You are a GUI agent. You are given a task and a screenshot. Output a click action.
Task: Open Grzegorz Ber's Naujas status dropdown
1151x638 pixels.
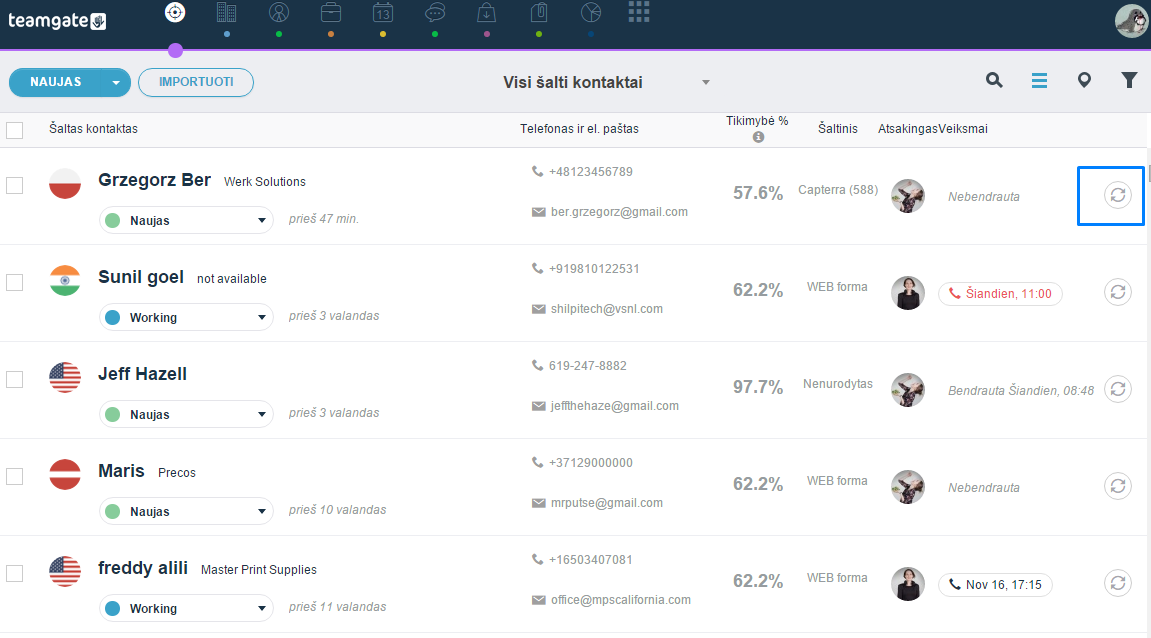point(186,220)
